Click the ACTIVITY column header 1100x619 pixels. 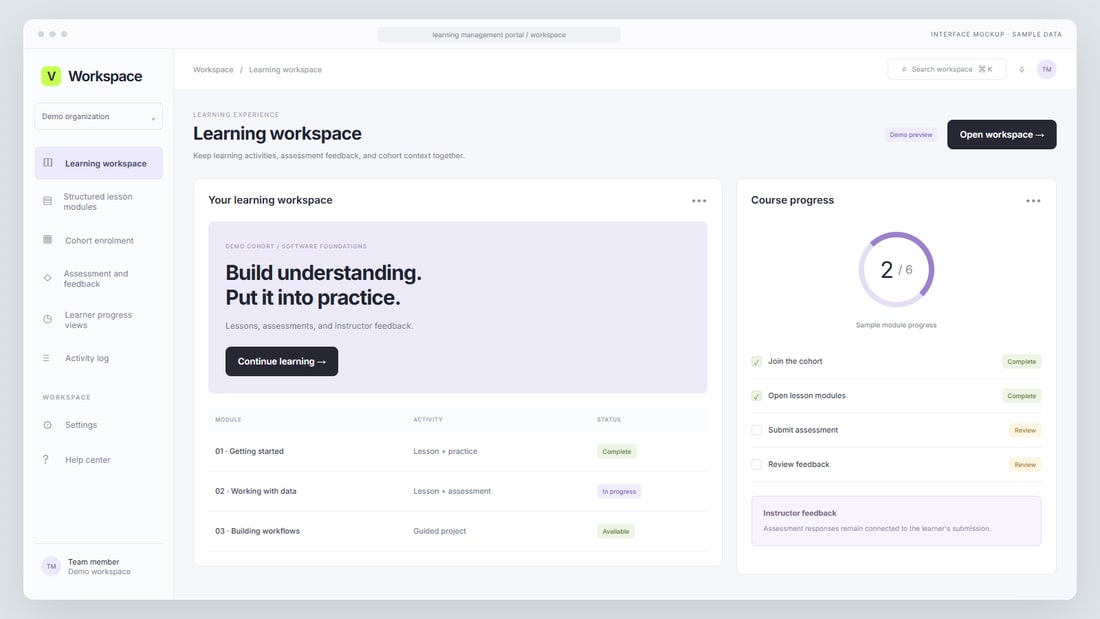(x=428, y=420)
